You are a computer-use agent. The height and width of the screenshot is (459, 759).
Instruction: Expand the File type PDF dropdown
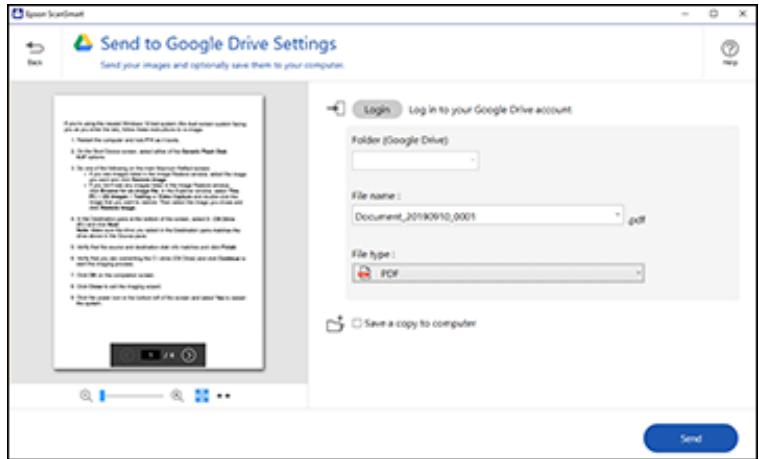[498, 273]
